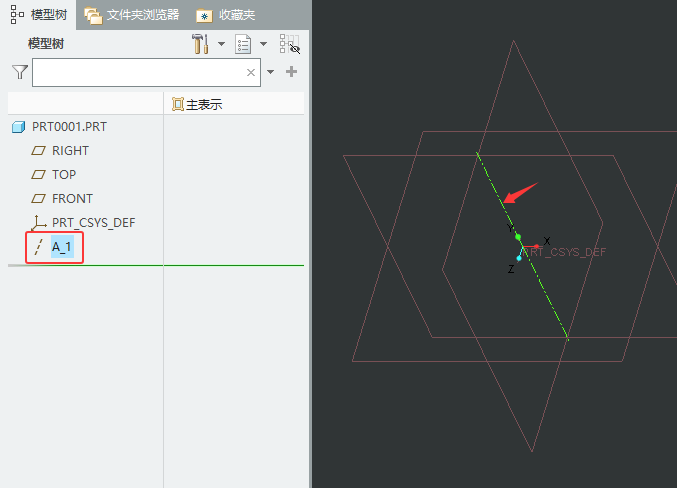Click the 主表示 header icon

(177, 104)
